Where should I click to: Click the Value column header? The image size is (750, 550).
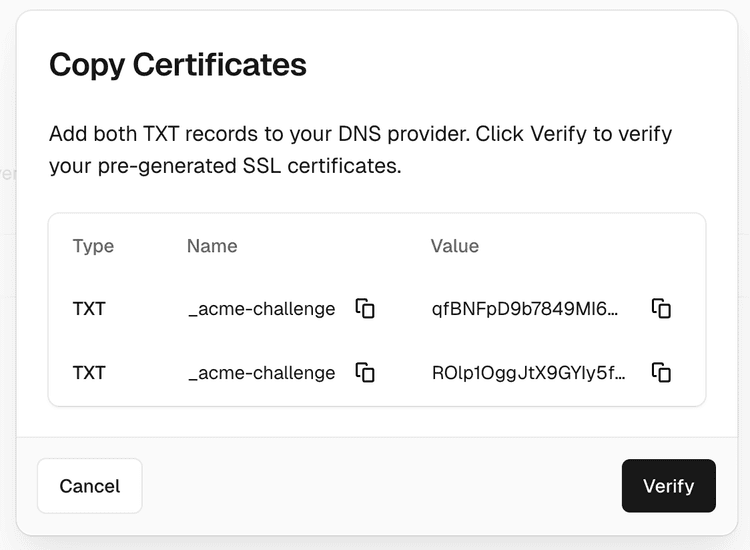[455, 246]
